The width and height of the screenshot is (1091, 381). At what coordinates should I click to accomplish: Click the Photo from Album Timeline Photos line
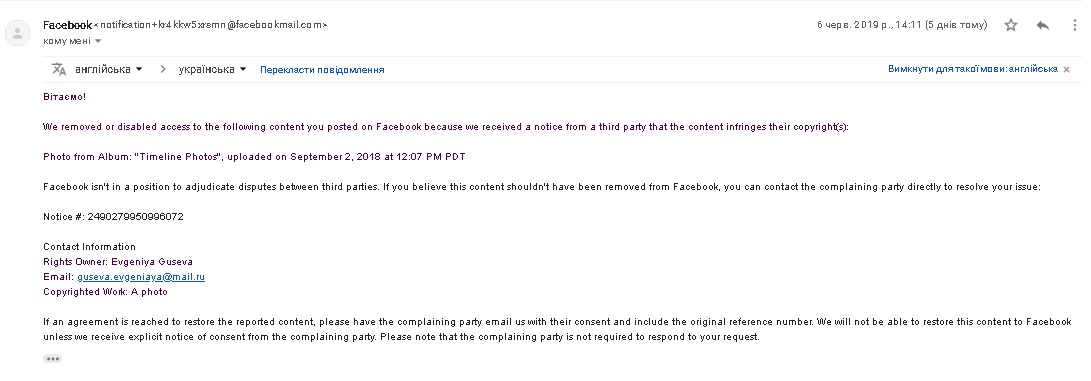coord(254,156)
